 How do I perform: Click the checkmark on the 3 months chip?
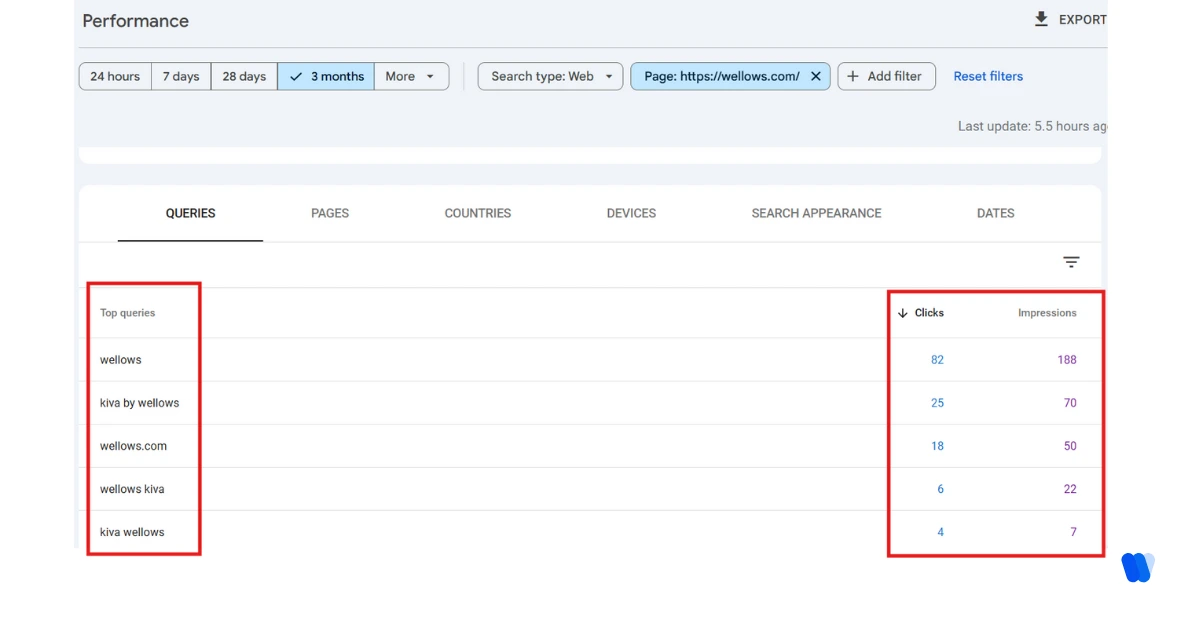pyautogui.click(x=296, y=75)
